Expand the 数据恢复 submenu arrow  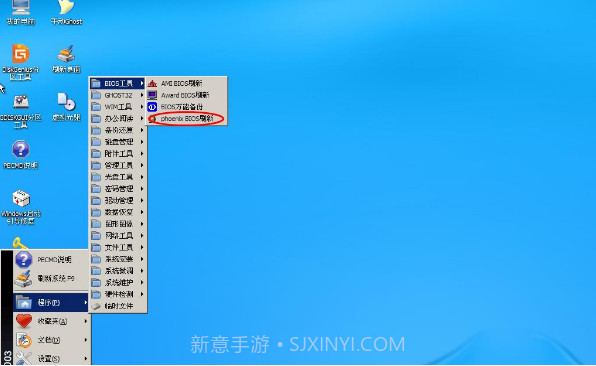(142, 212)
